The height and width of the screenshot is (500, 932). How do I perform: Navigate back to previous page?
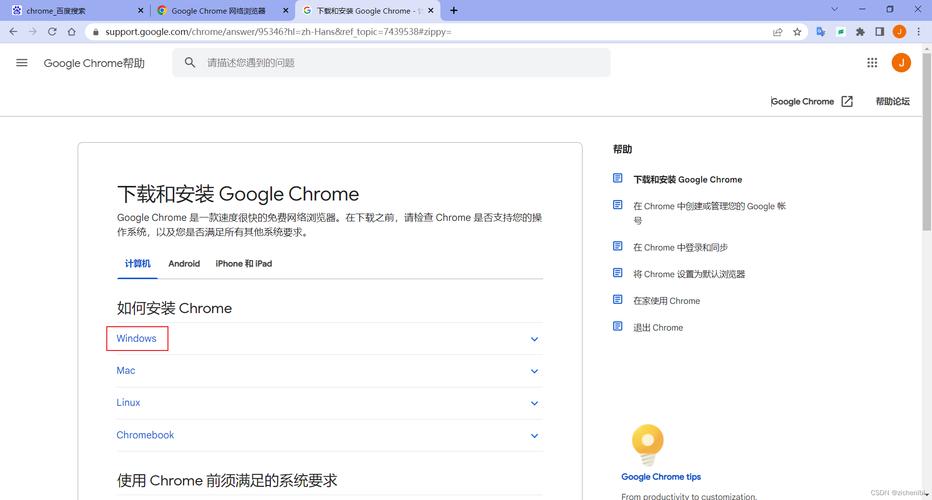(13, 32)
